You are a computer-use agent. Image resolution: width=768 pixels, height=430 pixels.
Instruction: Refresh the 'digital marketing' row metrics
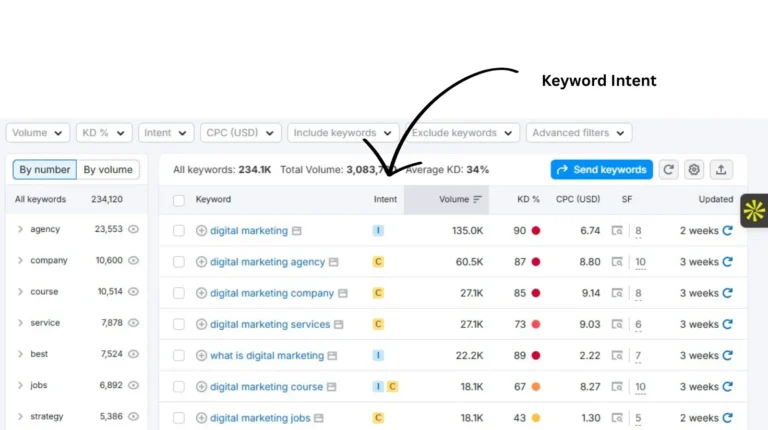[x=727, y=231]
